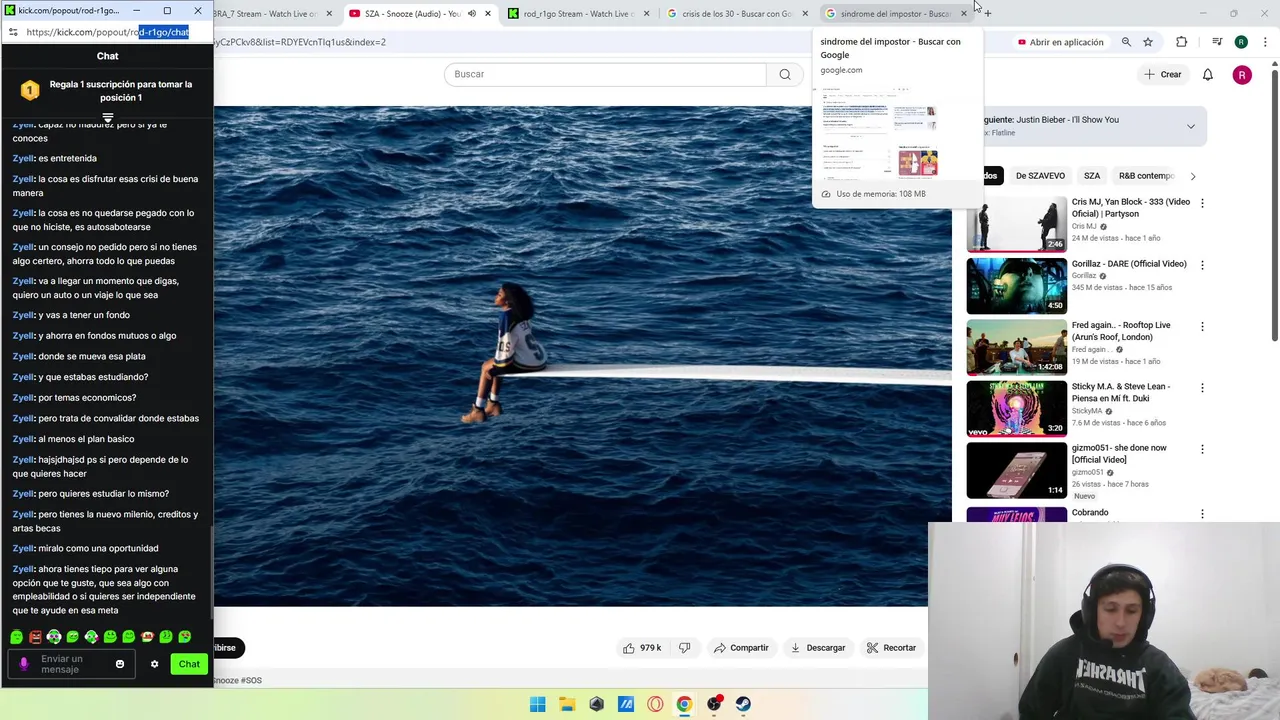Screen dimensions: 1280x720
Task: Click the Kick popout URL address bar
Action: coord(107,32)
